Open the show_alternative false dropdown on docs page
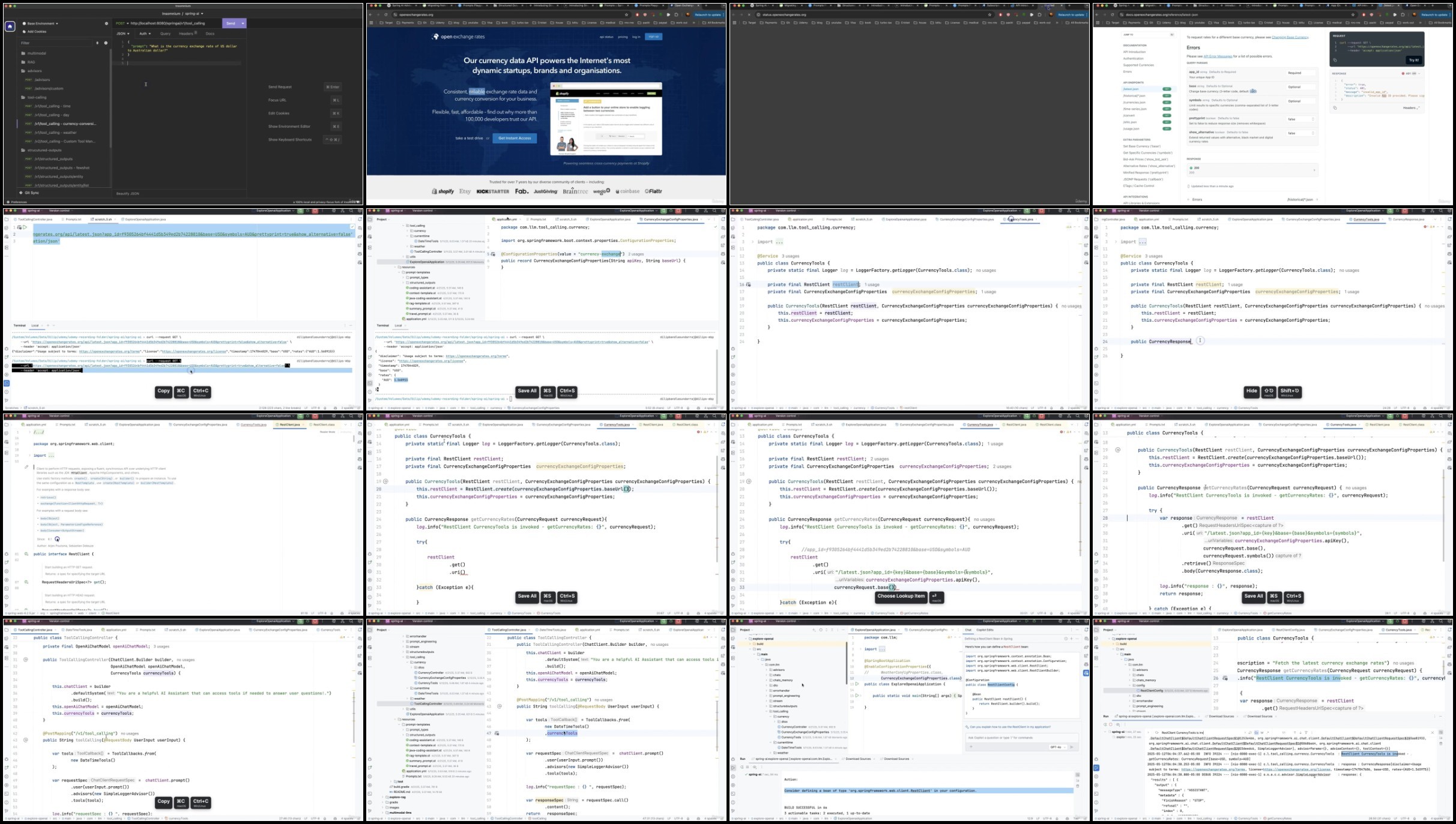This screenshot has height=824, width=1456. 1300,133
